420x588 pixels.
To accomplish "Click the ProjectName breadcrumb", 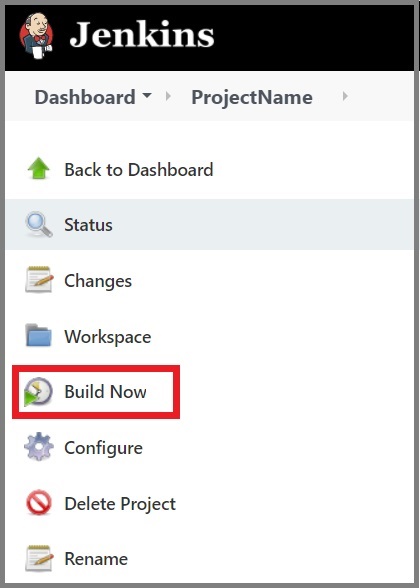I will click(252, 98).
